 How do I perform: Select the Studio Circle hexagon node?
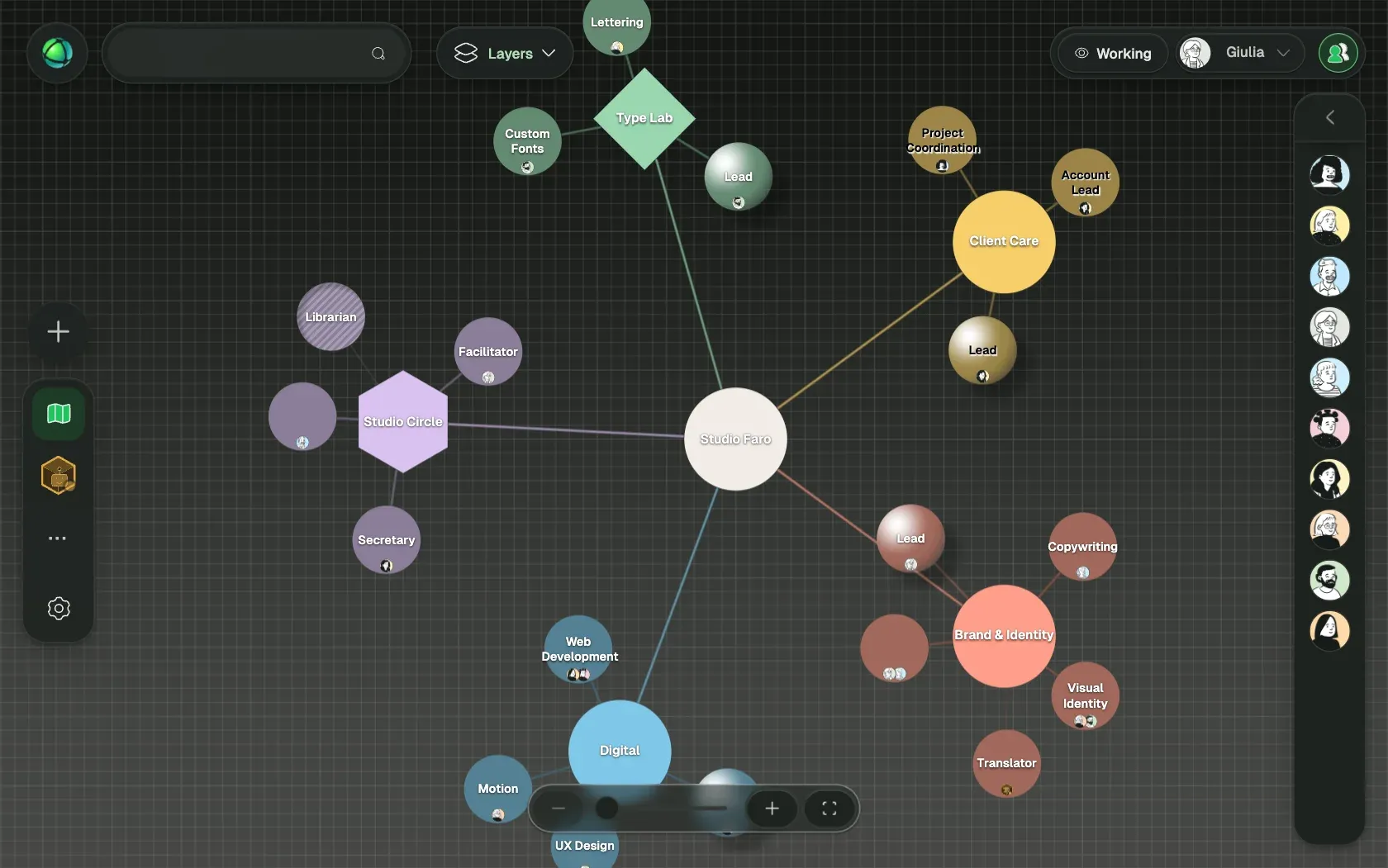(403, 421)
